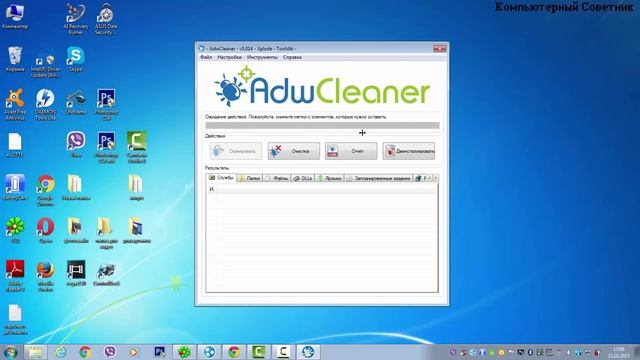Select the AI Recovery Burner desktop icon

click(x=76, y=19)
